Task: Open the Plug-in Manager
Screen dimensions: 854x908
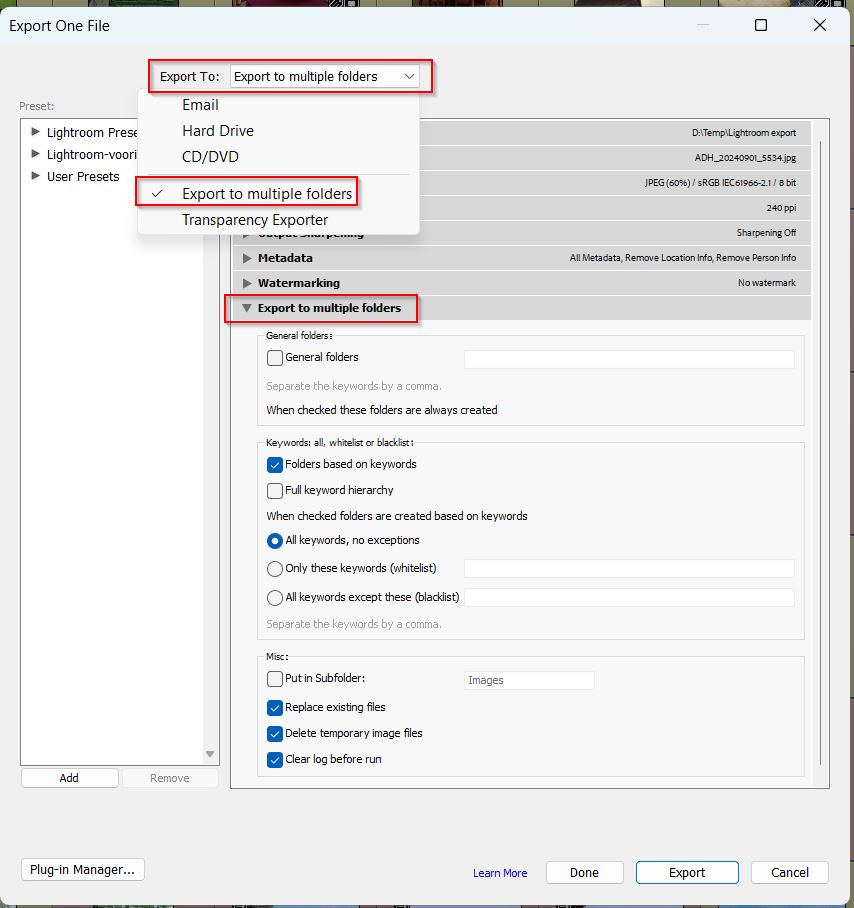Action: pyautogui.click(x=82, y=870)
